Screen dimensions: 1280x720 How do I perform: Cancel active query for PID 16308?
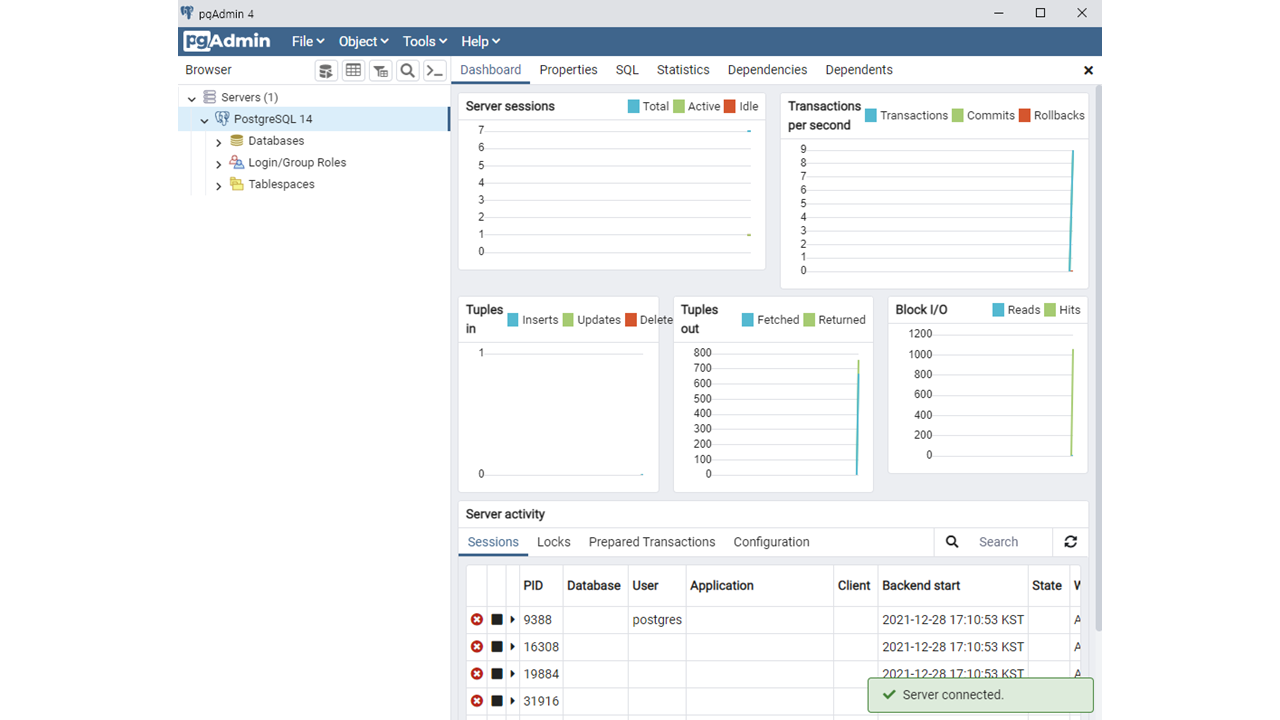tap(497, 647)
